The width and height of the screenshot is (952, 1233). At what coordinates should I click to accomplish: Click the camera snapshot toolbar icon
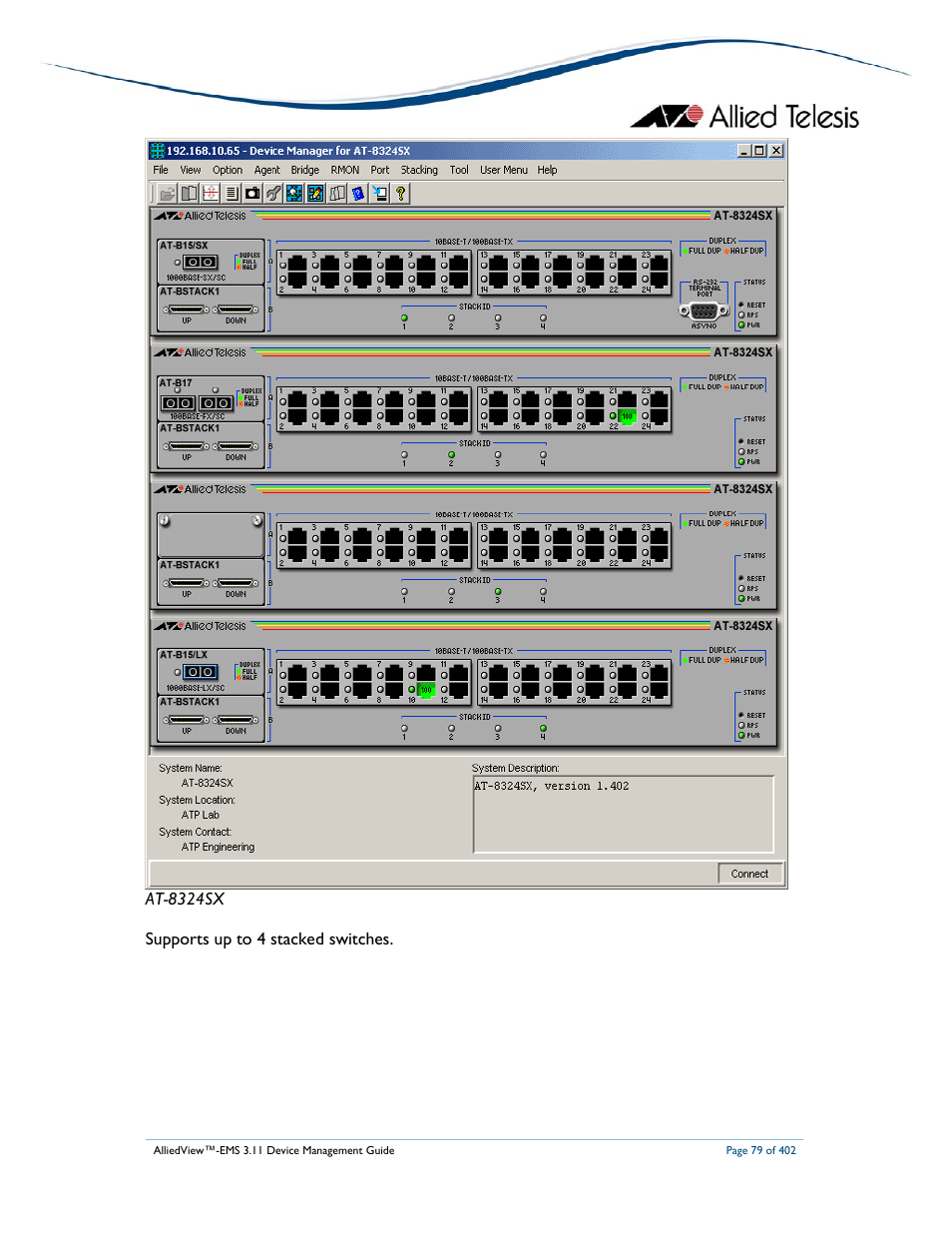(252, 194)
